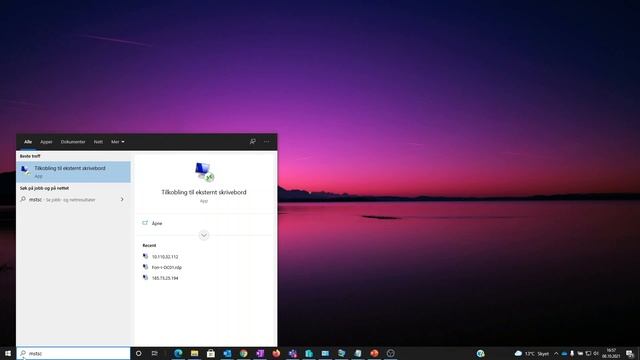Switch to the Apper search tab
The width and height of the screenshot is (640, 360).
click(x=46, y=142)
